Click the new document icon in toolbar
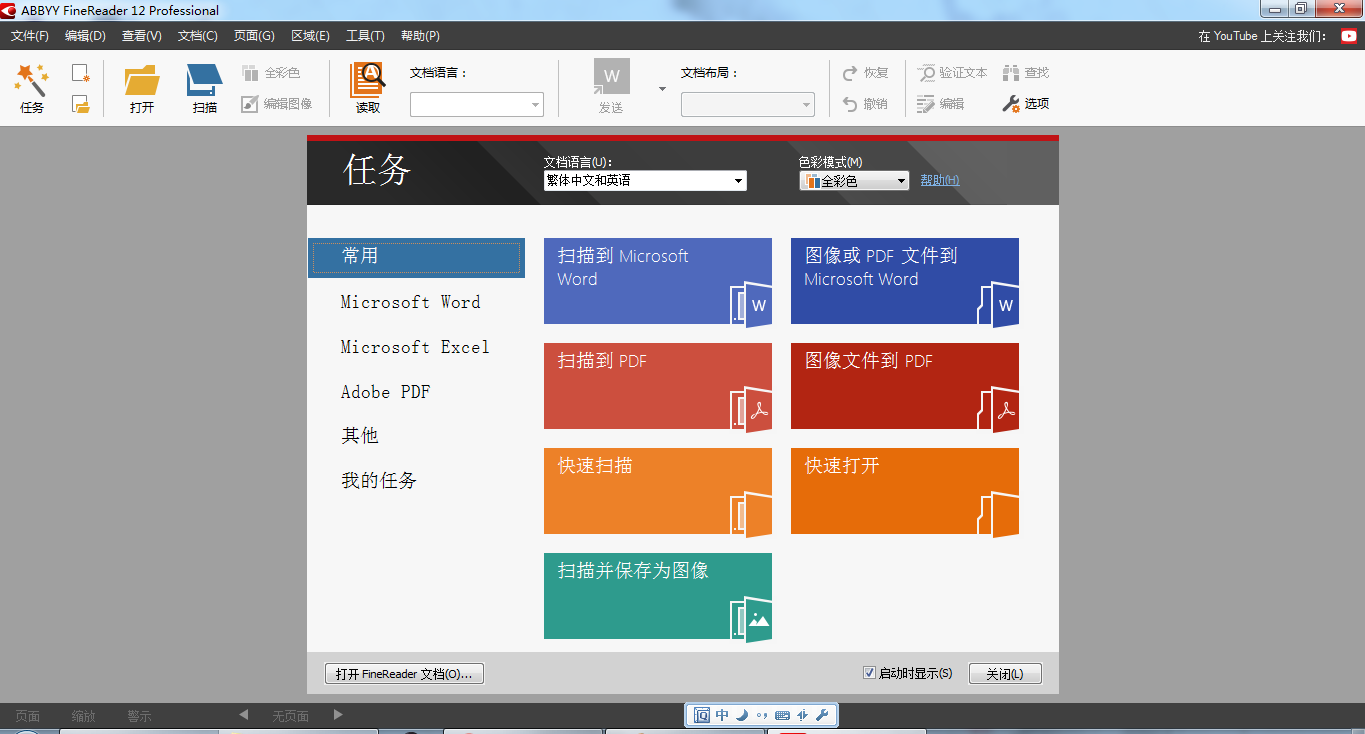The height and width of the screenshot is (734, 1365). point(81,73)
